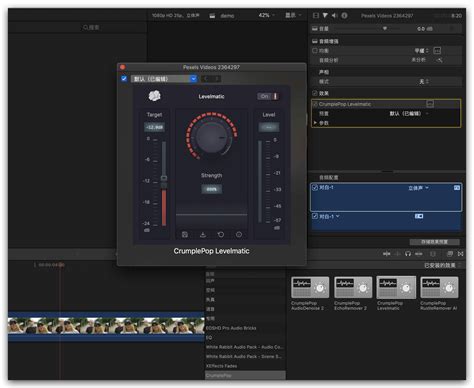Click the channel icon on second 对白-1 row
The width and height of the screenshot is (474, 388).
(419, 216)
